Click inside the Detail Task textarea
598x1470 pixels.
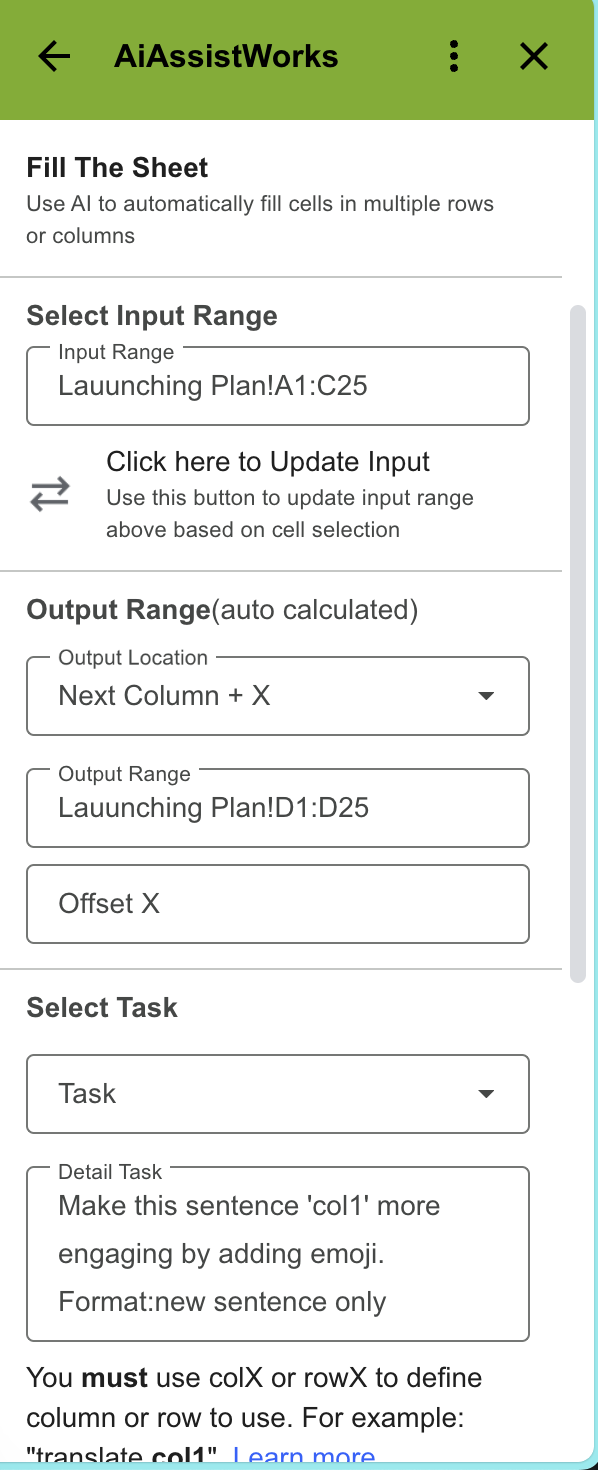278,1253
